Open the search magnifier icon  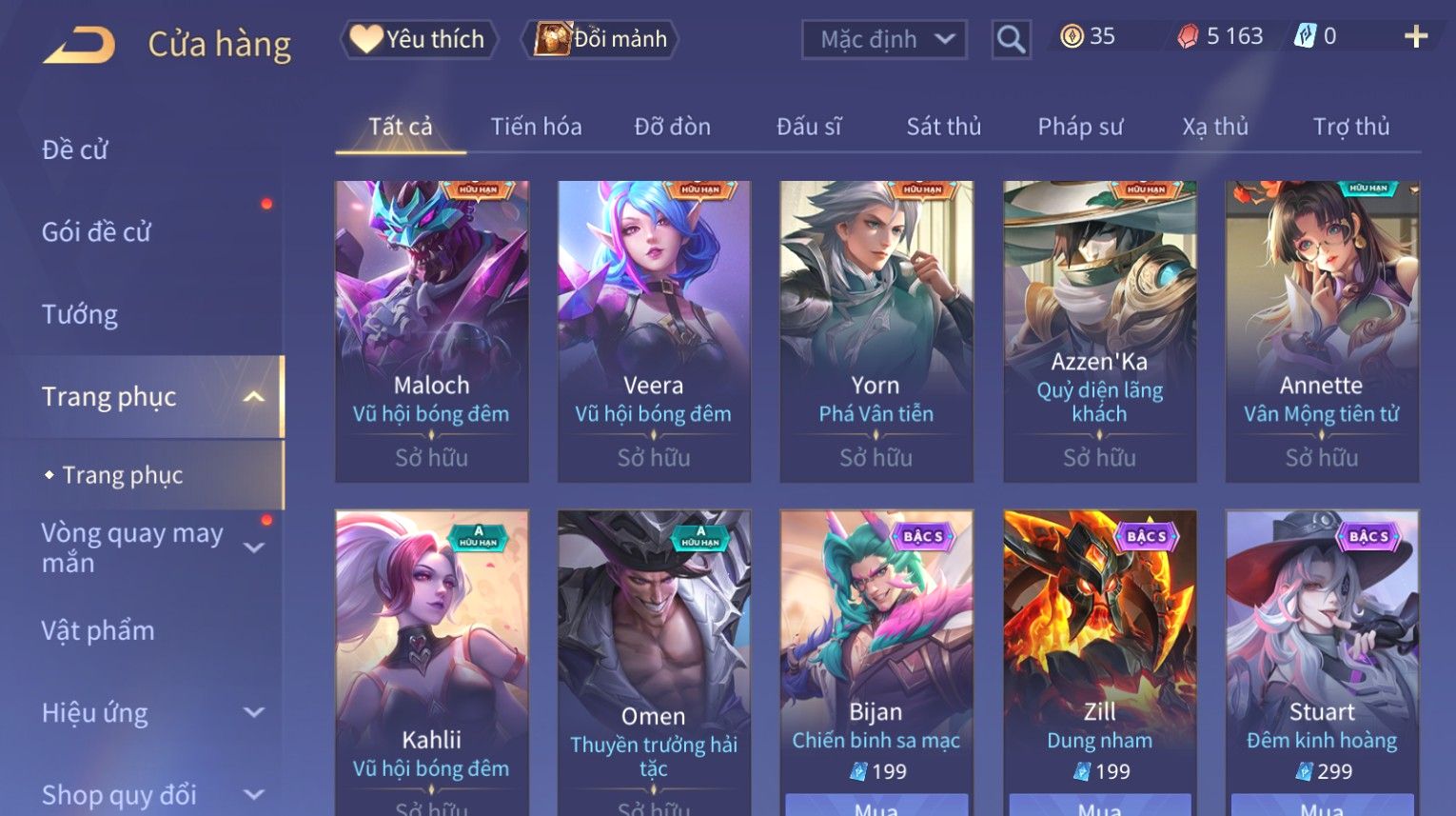point(1011,39)
